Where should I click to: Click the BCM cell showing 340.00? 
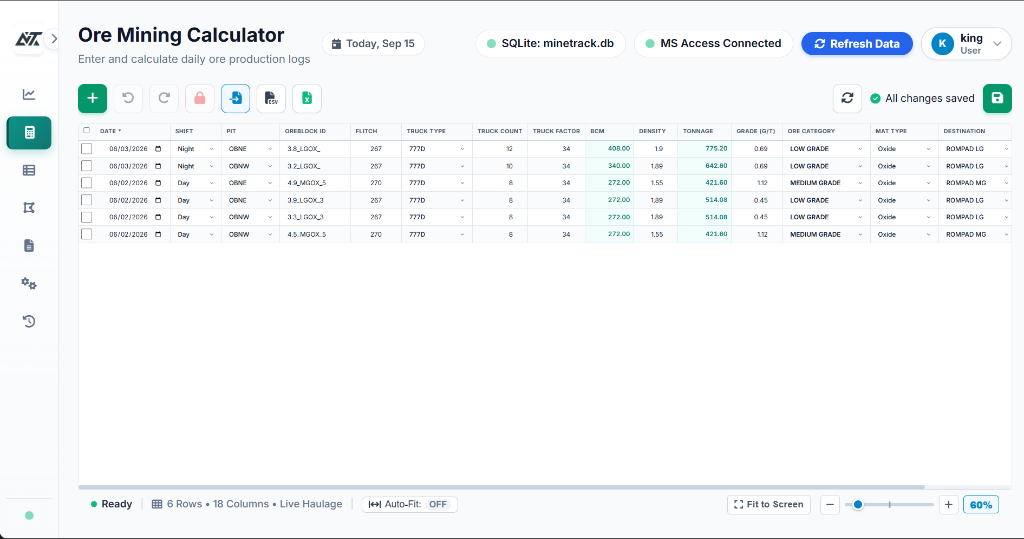click(609, 166)
